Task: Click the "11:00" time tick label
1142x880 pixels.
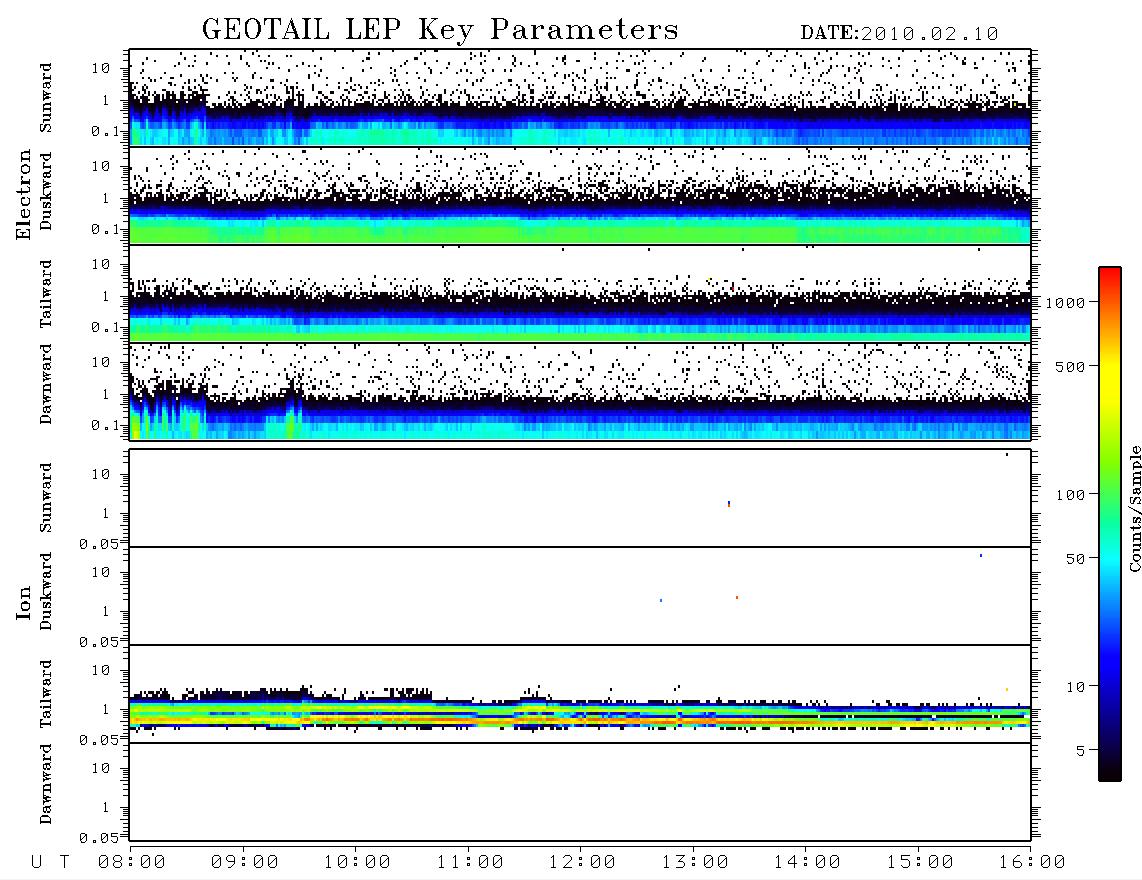Action: click(x=470, y=863)
